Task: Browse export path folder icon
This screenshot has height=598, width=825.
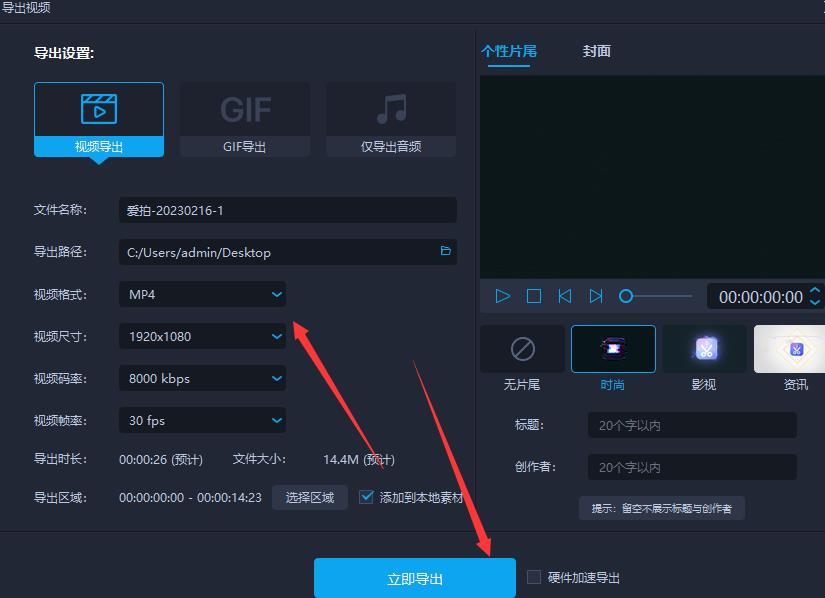Action: 446,251
